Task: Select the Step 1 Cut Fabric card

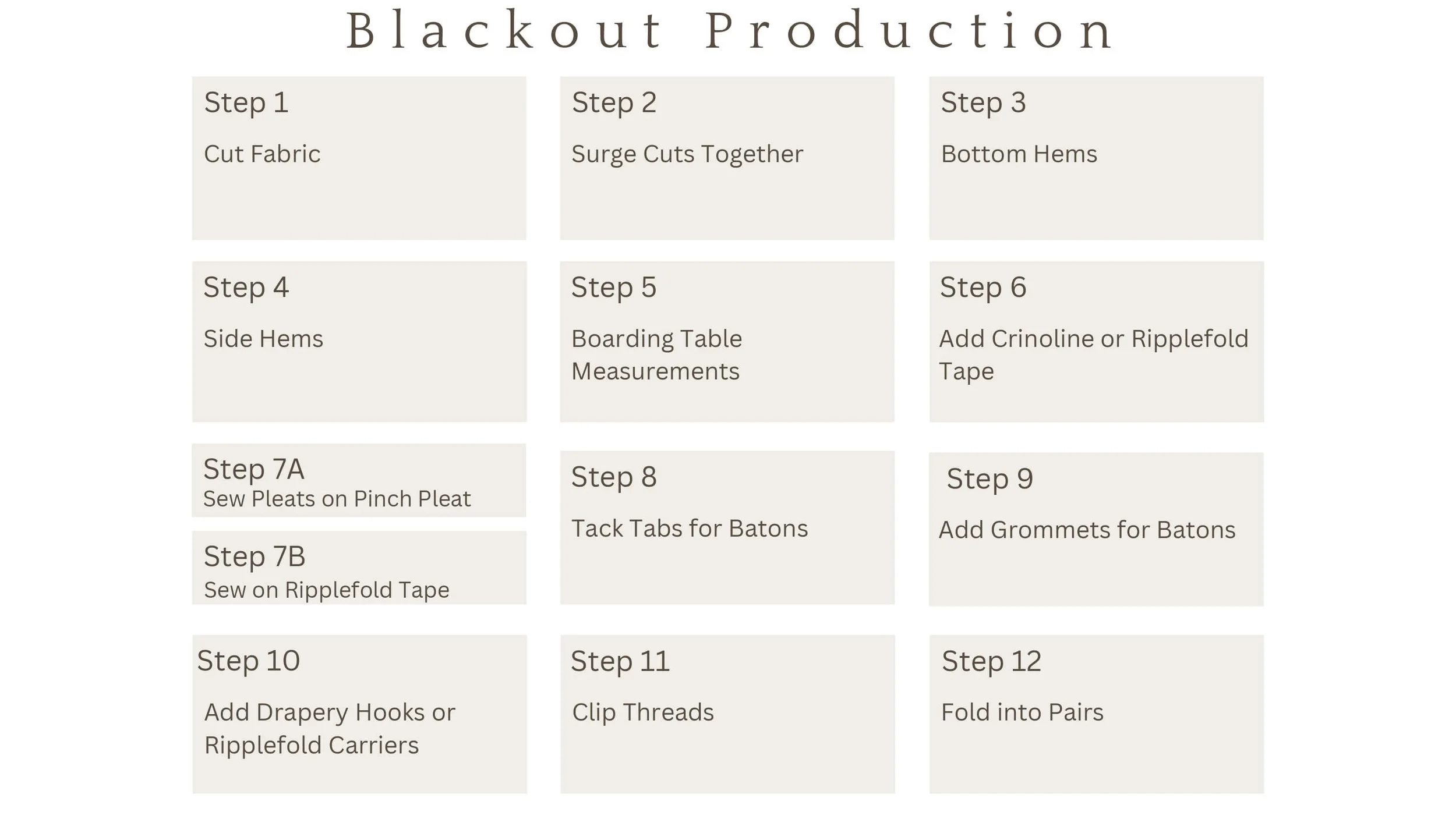Action: tap(359, 158)
